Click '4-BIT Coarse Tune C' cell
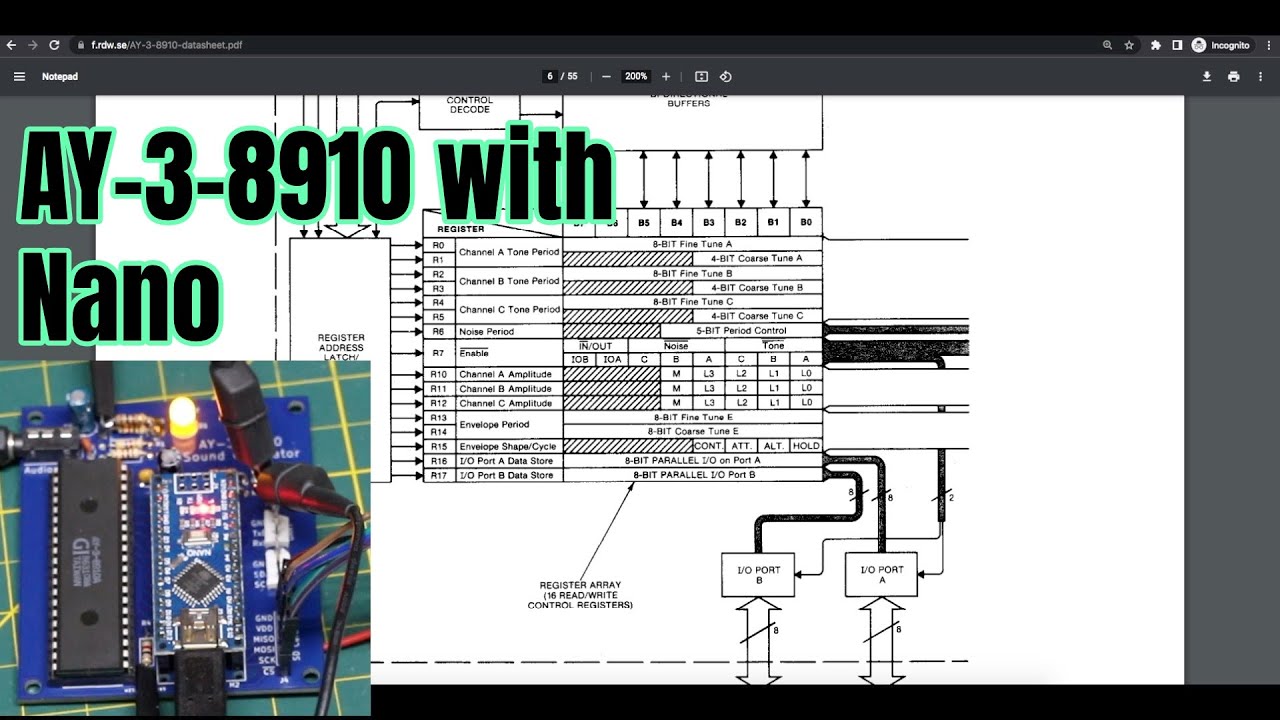The height and width of the screenshot is (720, 1280). pyautogui.click(x=757, y=316)
